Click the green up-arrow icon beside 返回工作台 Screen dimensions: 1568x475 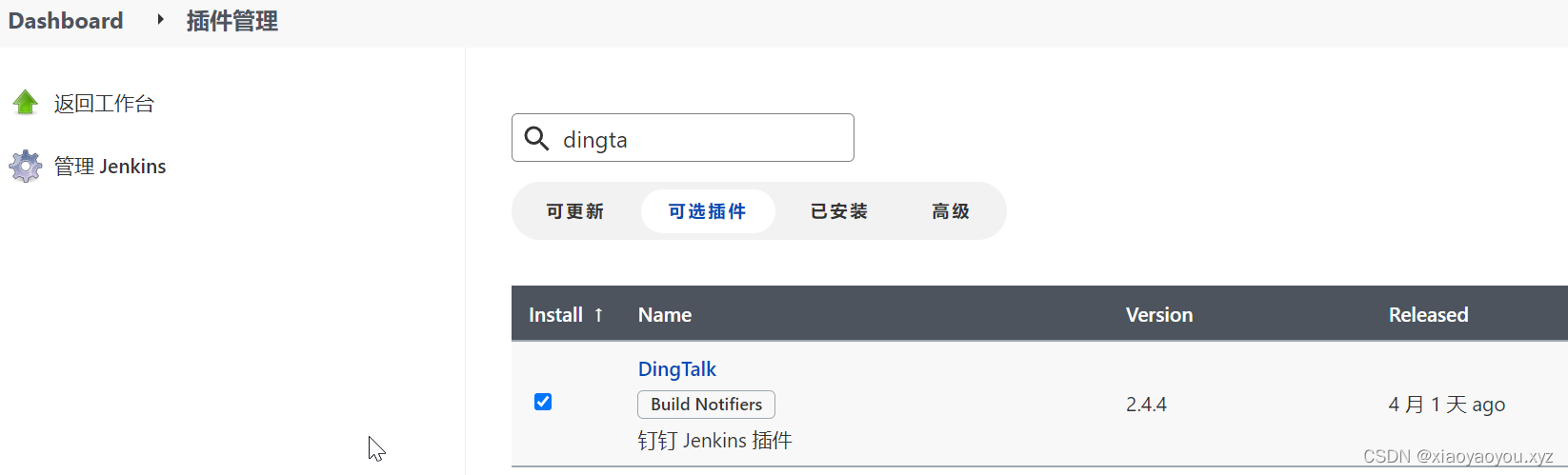tap(26, 103)
